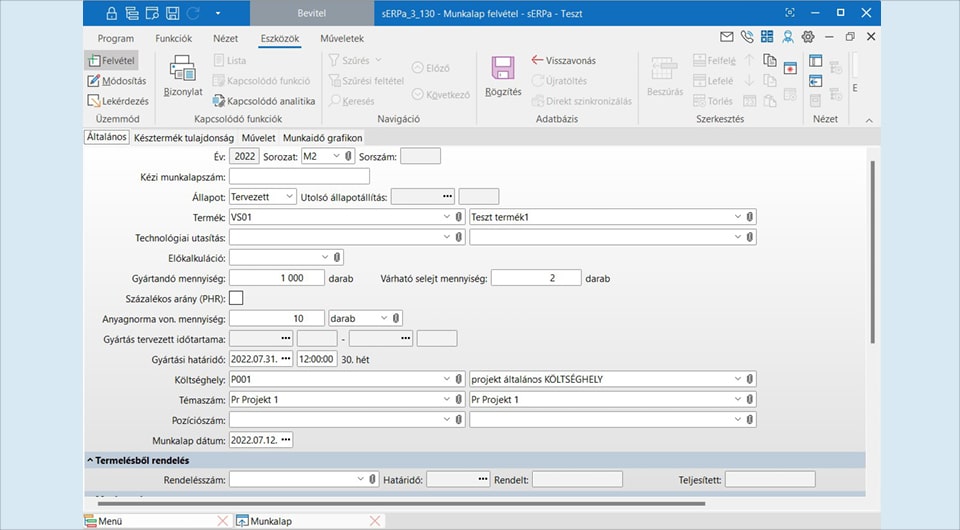
Task: Switch to the Munkaidő grafikon tab
Action: [x=322, y=138]
